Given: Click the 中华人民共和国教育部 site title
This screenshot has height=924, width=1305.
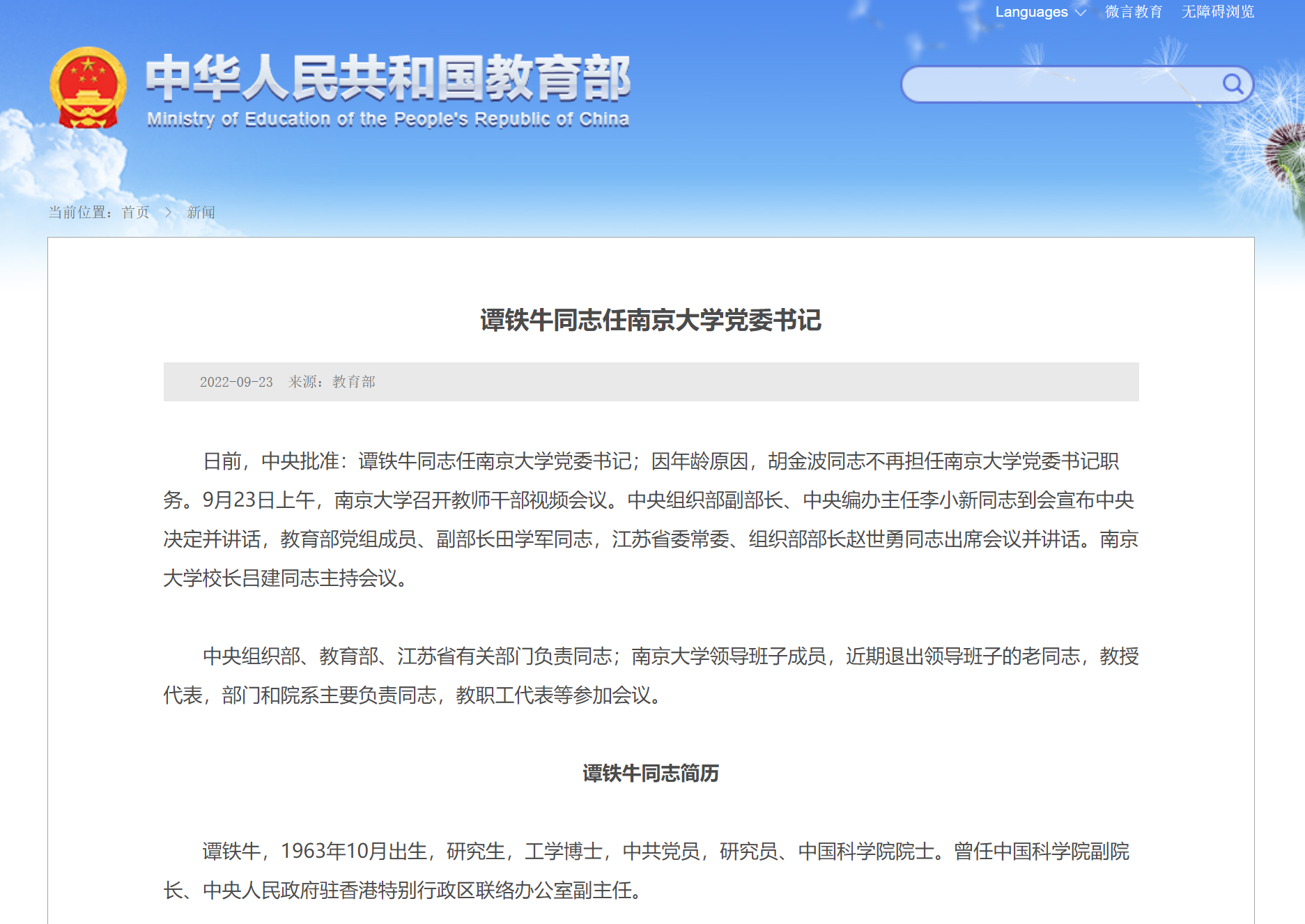Looking at the screenshot, I should click(388, 77).
